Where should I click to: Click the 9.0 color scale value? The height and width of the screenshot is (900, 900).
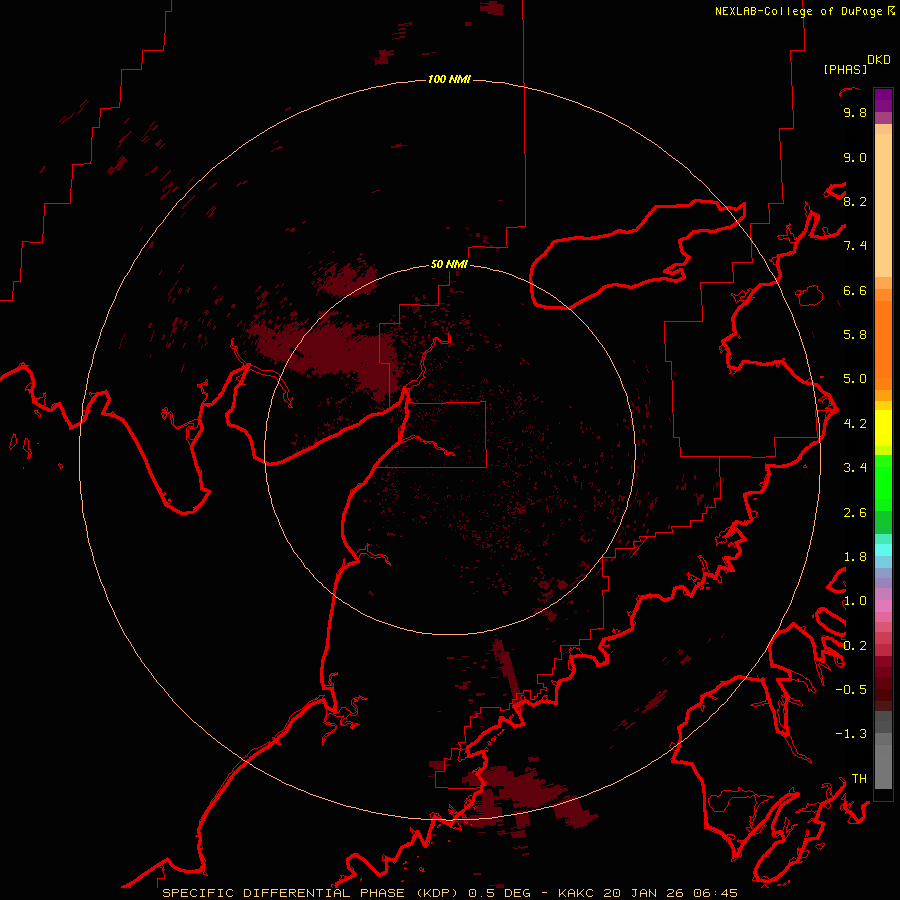point(855,157)
